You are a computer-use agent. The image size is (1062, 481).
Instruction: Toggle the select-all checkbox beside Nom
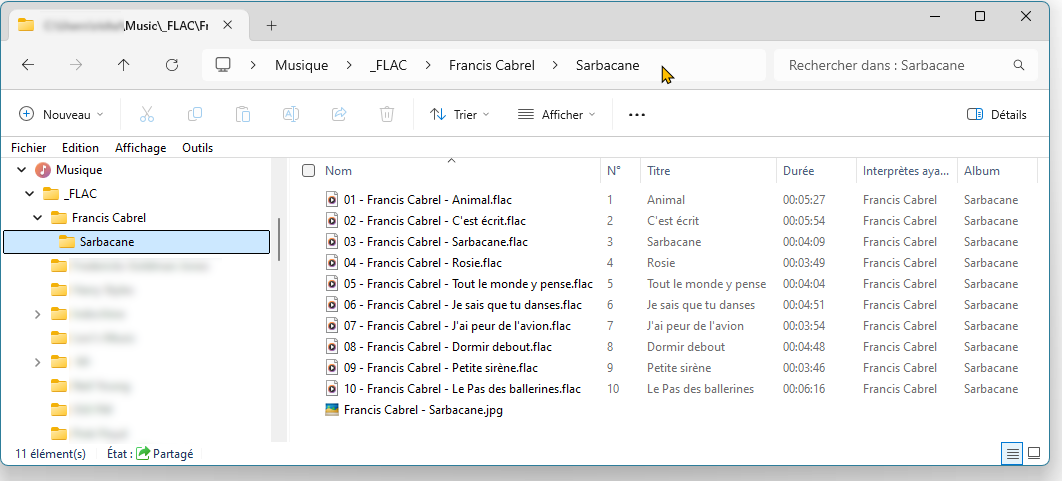308,171
